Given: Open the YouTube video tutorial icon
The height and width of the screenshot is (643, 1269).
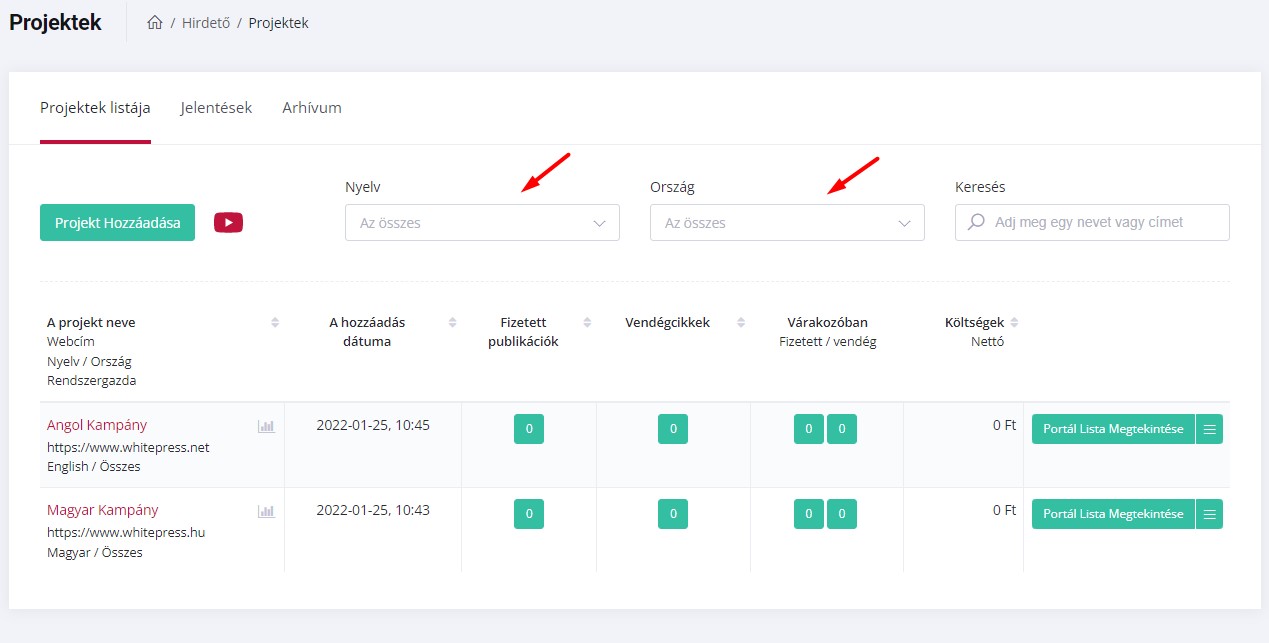Looking at the screenshot, I should click(228, 223).
